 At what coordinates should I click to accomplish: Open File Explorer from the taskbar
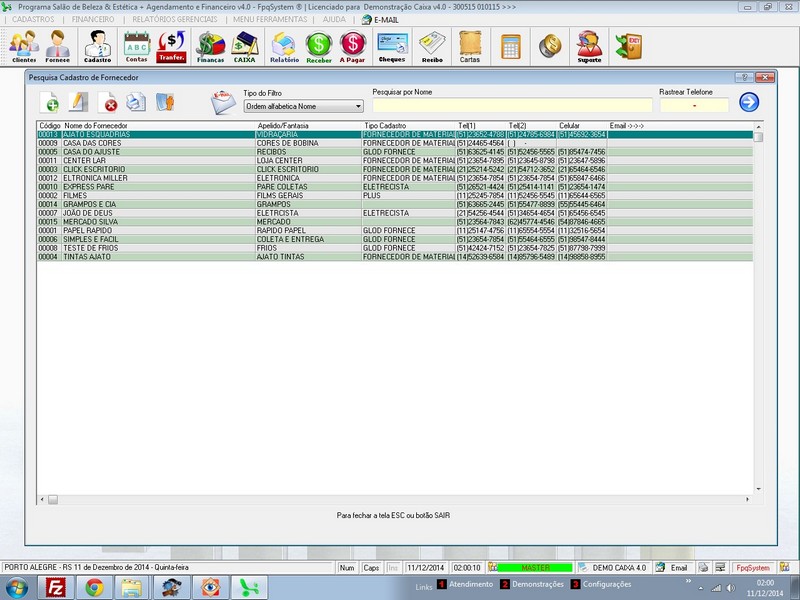pos(132,588)
